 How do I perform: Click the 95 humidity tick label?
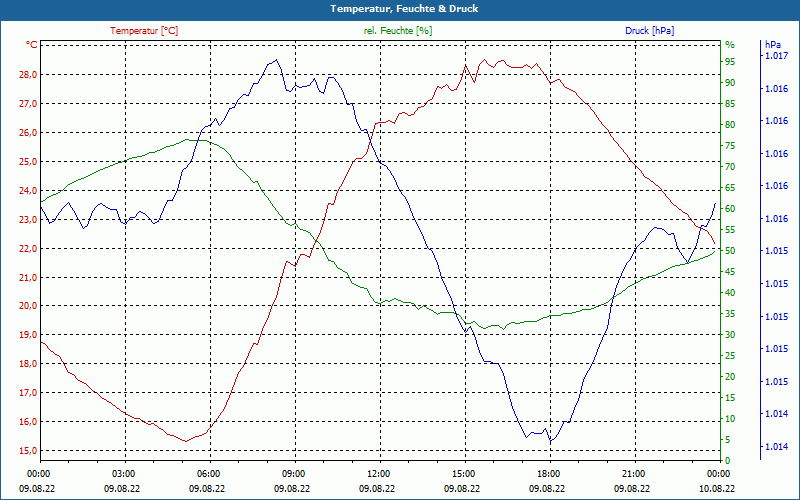[x=730, y=62]
